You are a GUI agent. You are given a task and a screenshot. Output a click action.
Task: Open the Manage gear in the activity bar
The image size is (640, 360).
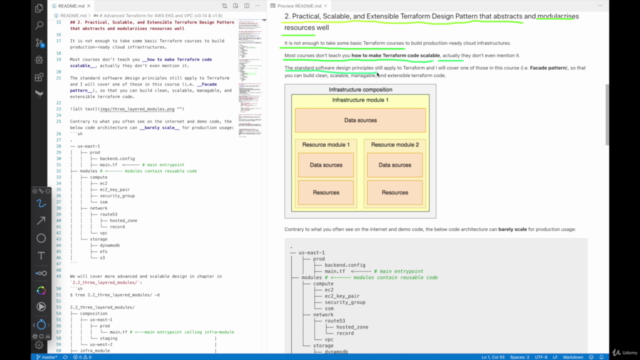pos(39,344)
